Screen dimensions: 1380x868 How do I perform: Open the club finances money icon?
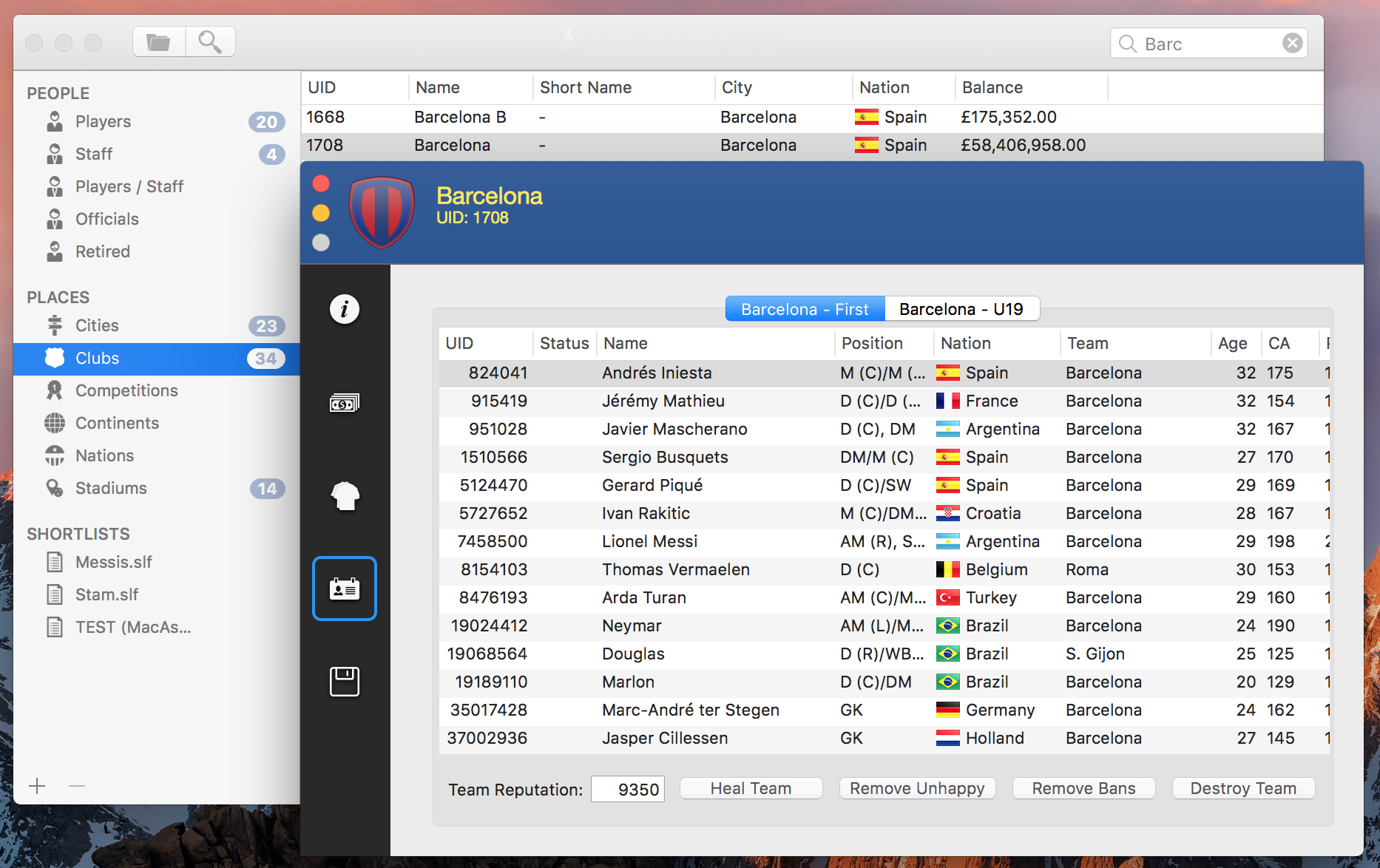tap(344, 403)
